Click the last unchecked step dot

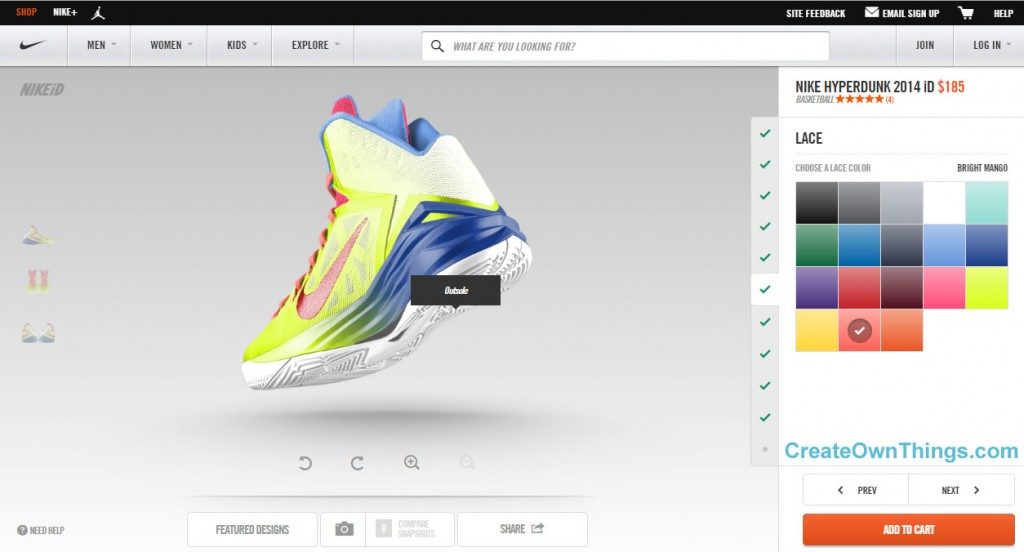point(765,449)
